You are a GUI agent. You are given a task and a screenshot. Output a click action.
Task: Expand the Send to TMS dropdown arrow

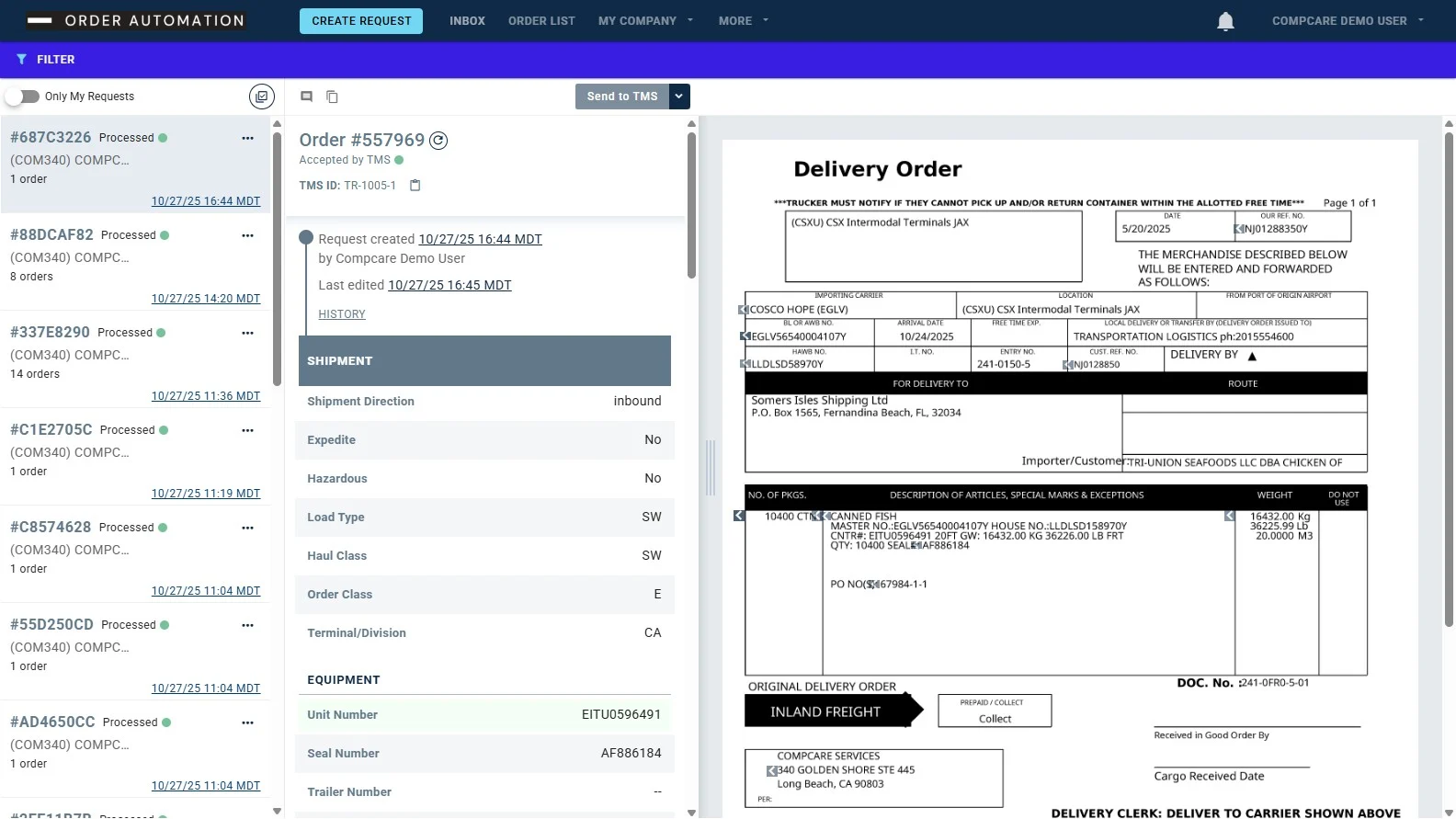679,97
